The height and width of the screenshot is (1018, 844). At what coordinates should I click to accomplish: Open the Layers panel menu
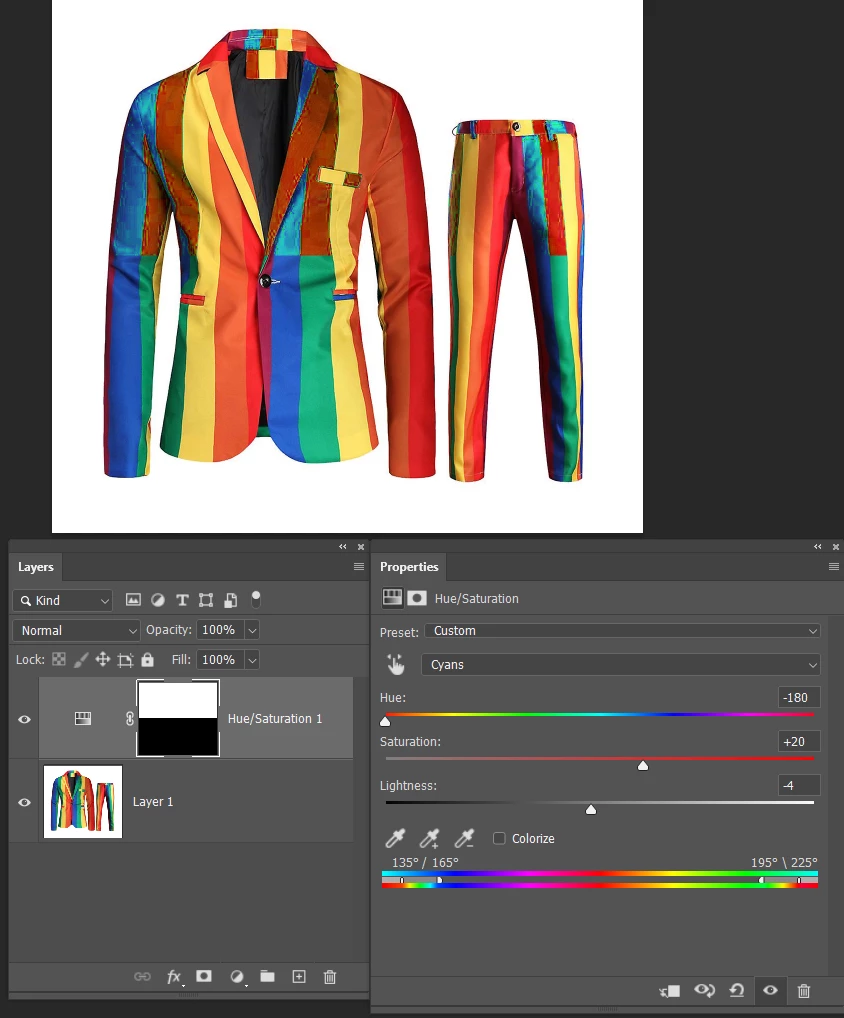coord(358,567)
